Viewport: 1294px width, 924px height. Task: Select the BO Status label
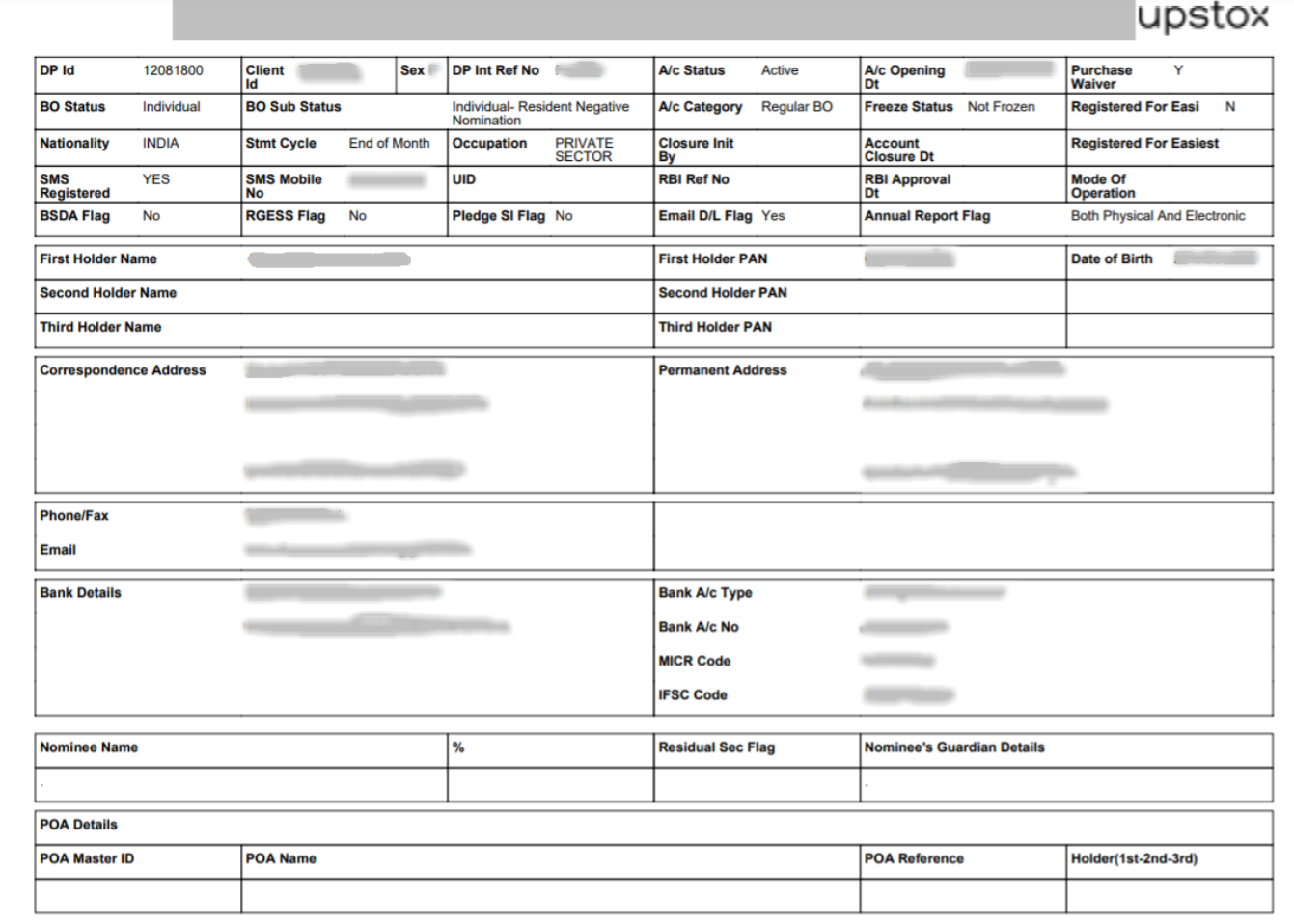tap(72, 107)
